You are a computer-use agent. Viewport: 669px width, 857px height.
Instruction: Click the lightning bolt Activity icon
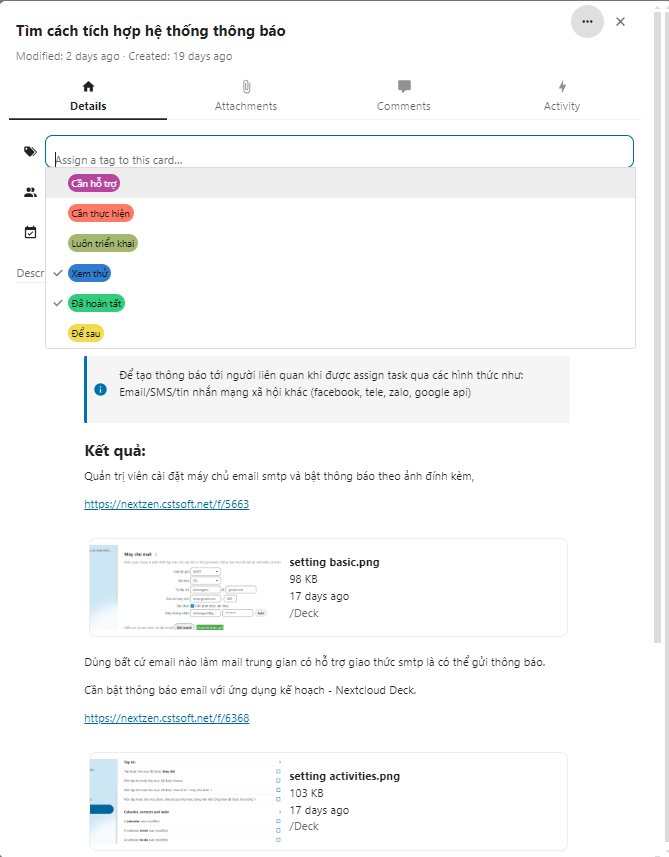pyautogui.click(x=562, y=86)
